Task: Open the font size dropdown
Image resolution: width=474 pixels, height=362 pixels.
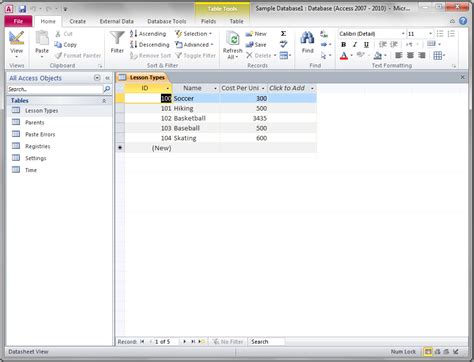Action: 430,34
